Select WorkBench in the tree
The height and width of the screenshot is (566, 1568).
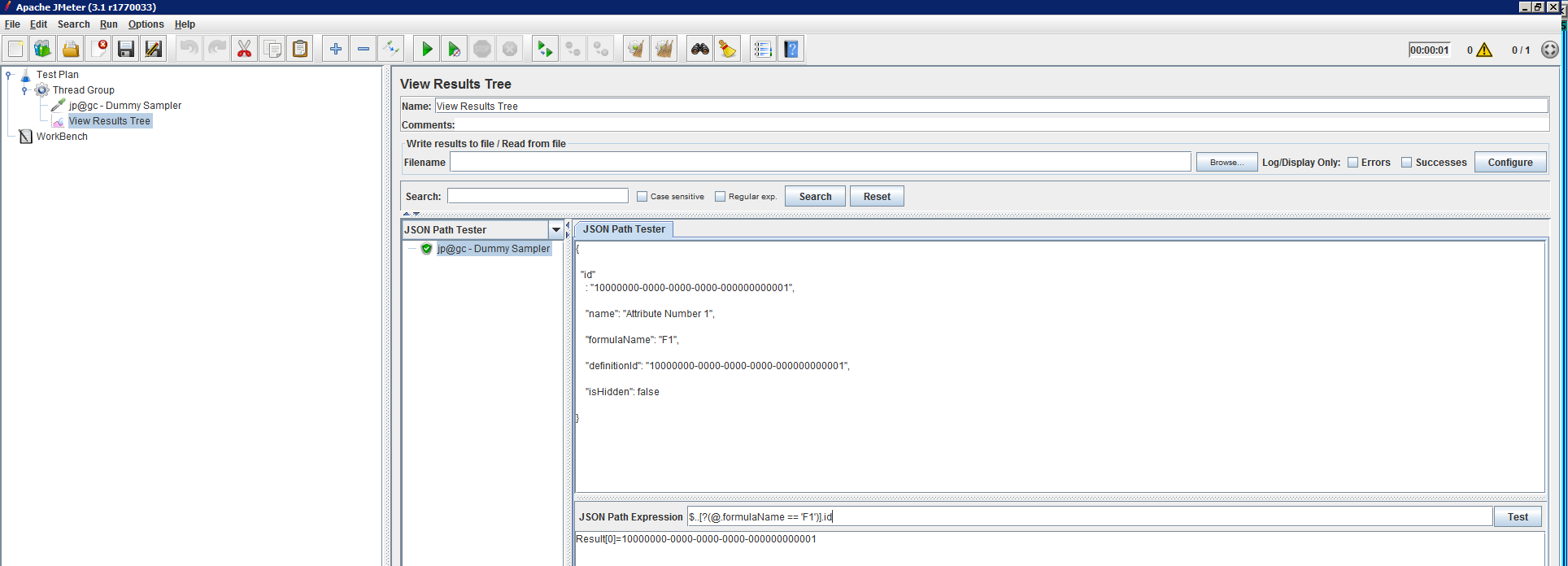61,137
